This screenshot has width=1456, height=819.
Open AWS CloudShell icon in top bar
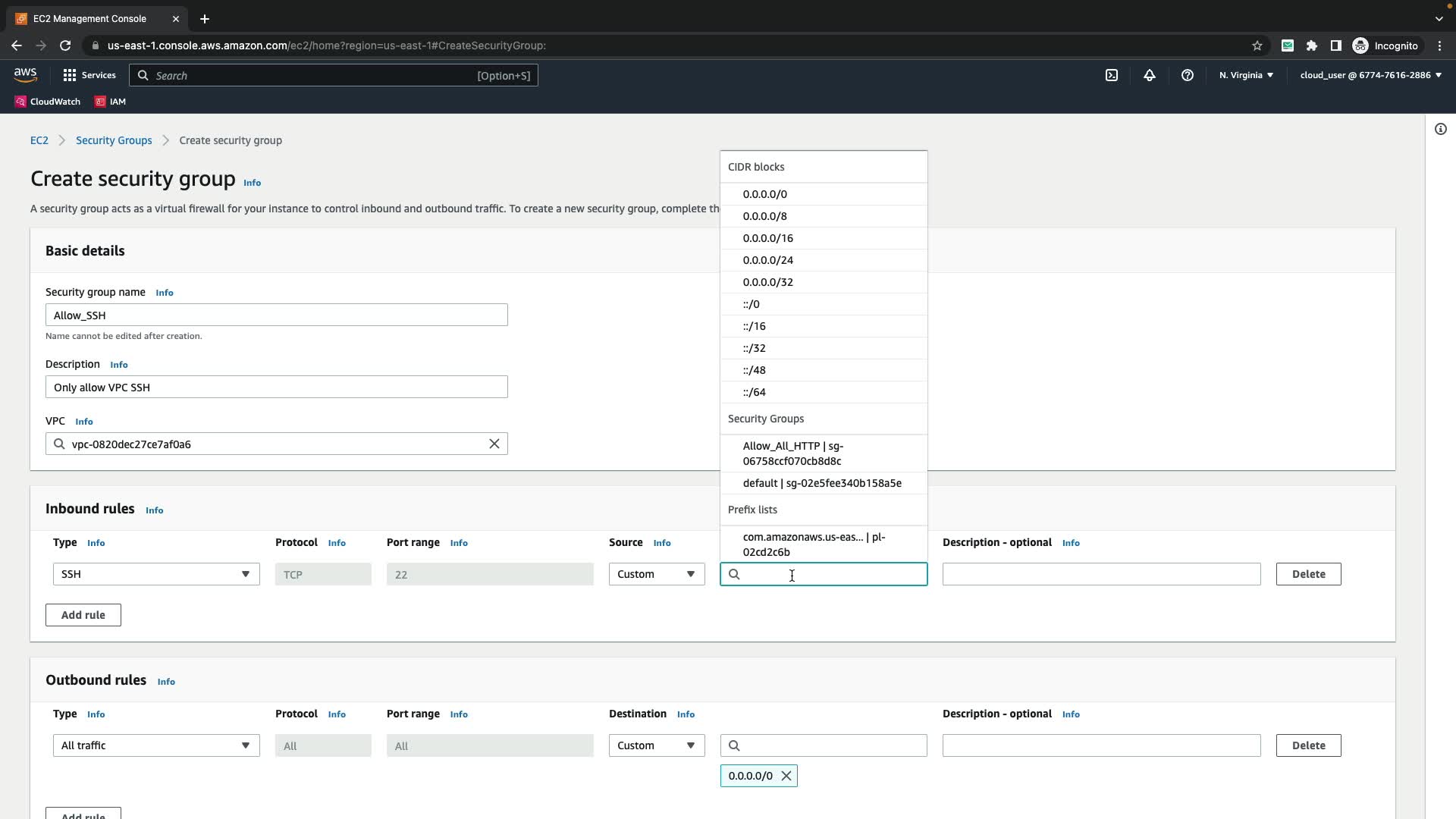[x=1112, y=75]
